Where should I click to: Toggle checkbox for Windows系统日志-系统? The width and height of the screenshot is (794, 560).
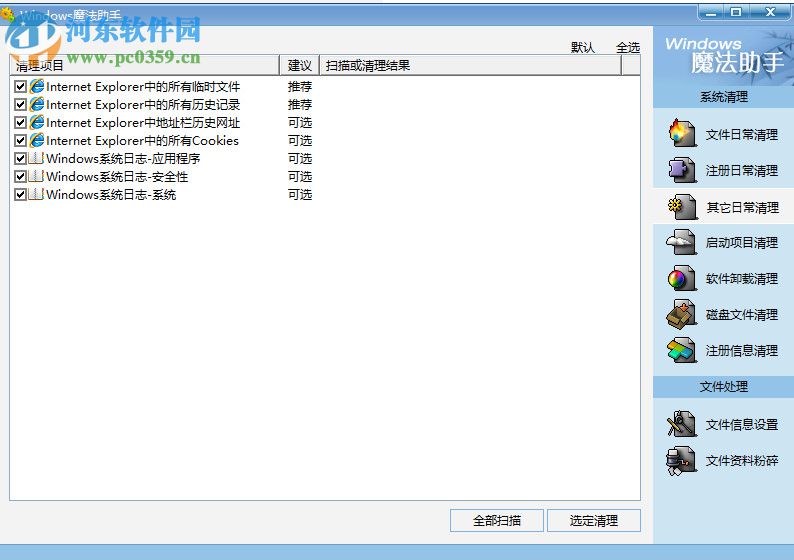[20, 194]
